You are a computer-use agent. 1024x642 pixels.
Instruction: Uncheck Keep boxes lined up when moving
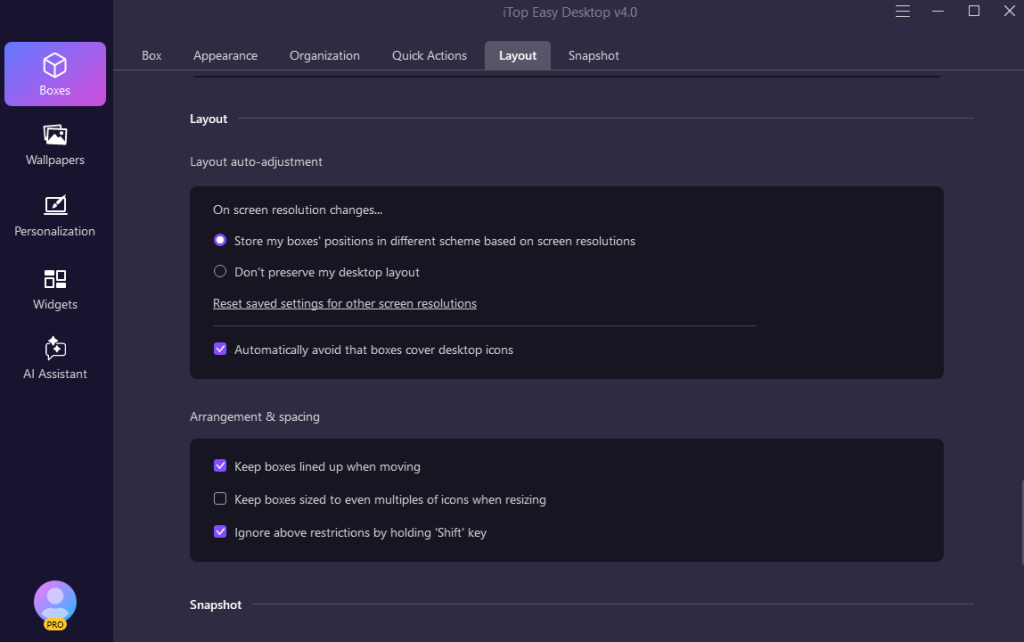tap(220, 467)
